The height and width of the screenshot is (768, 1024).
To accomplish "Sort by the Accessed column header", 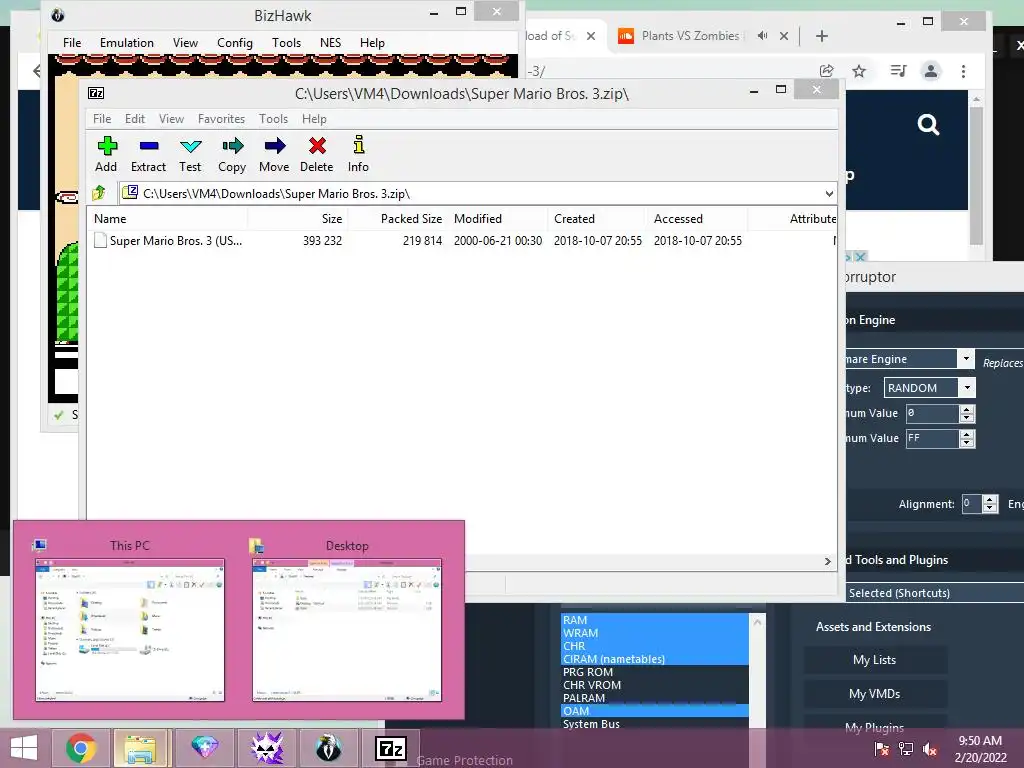I will point(697,219).
